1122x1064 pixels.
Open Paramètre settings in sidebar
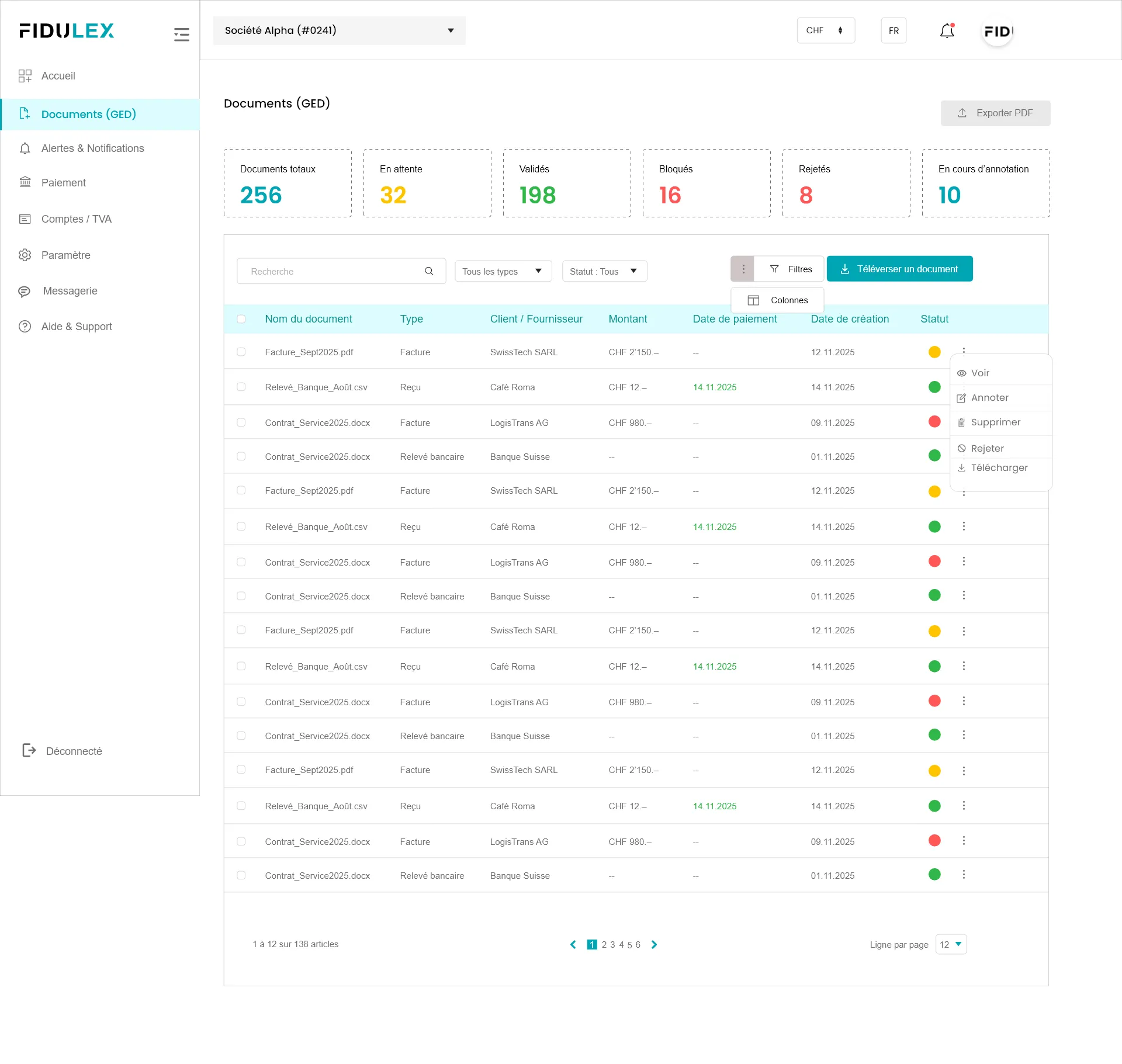click(x=65, y=255)
